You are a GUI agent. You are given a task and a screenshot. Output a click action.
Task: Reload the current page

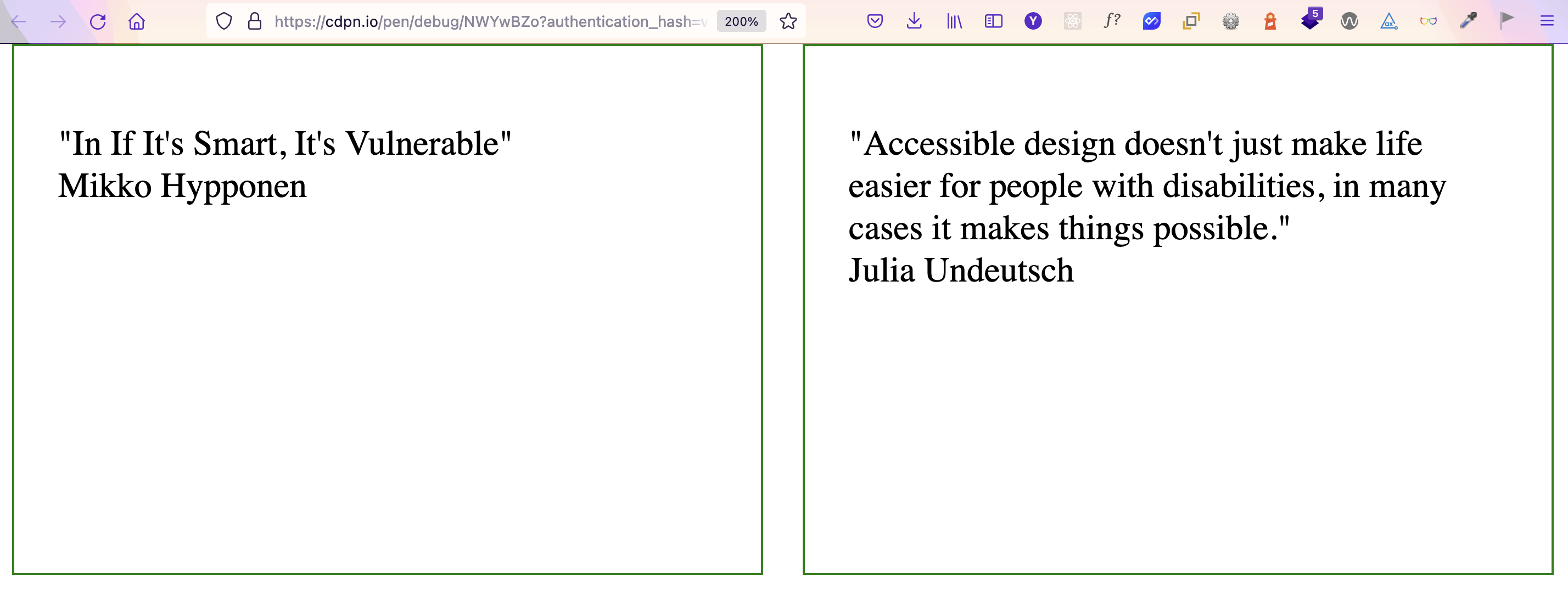97,22
